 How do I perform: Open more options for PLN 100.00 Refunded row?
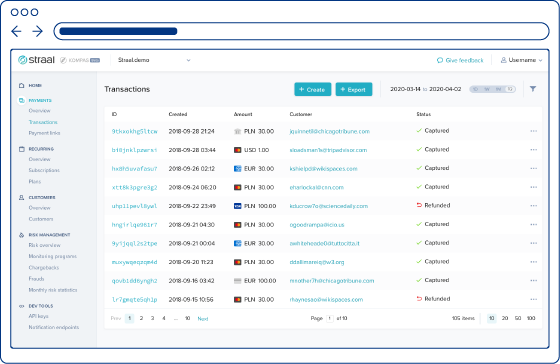point(534,206)
